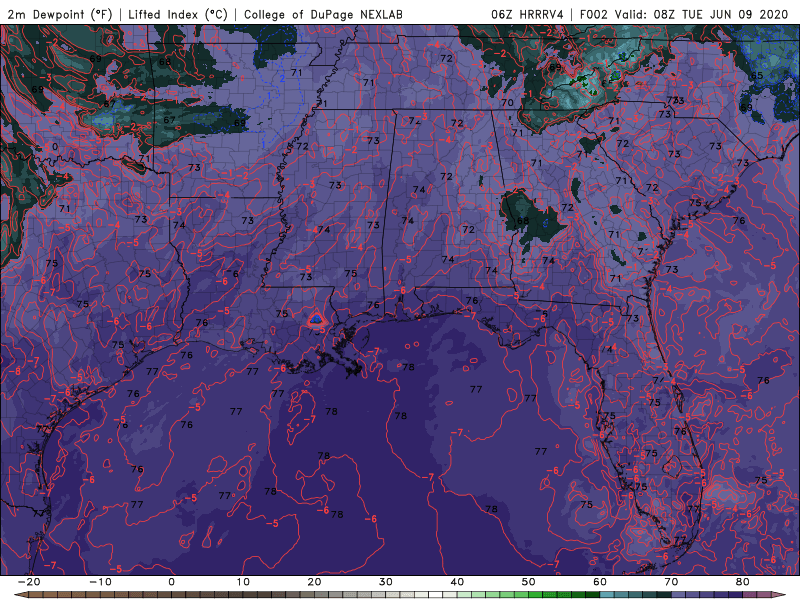
Task: Click the '20' color scale label
Action: tap(314, 582)
